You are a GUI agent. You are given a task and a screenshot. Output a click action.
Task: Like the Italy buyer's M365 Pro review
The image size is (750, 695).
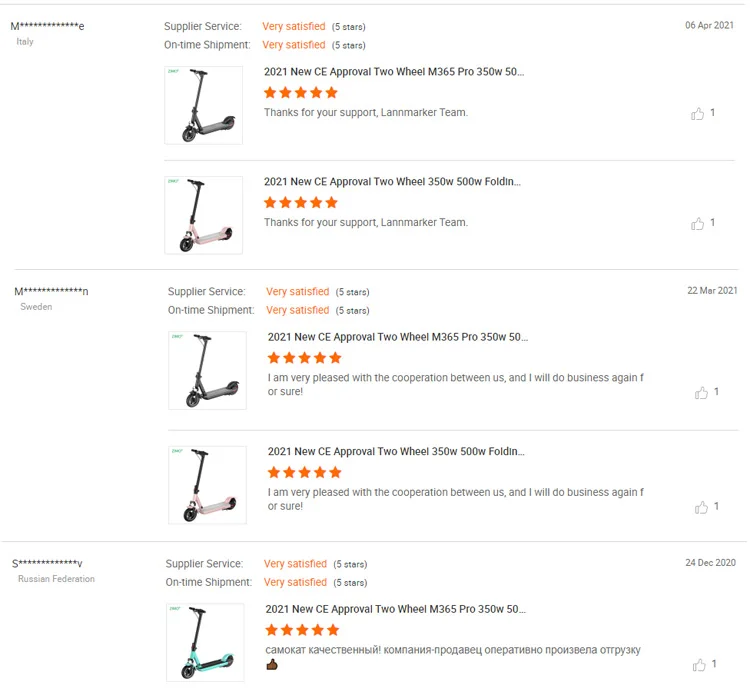(x=698, y=114)
